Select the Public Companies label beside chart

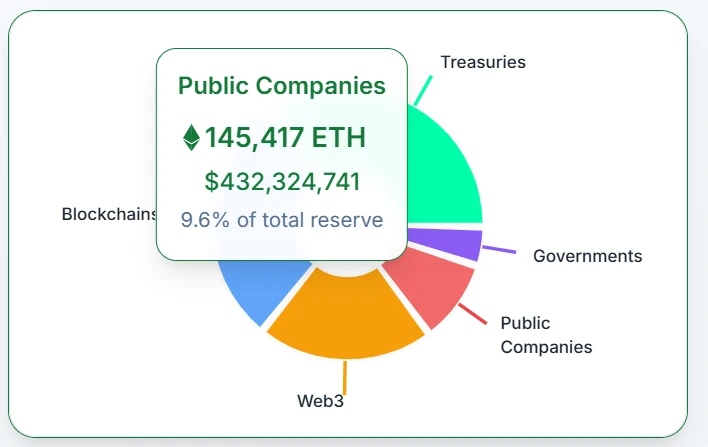click(x=545, y=335)
